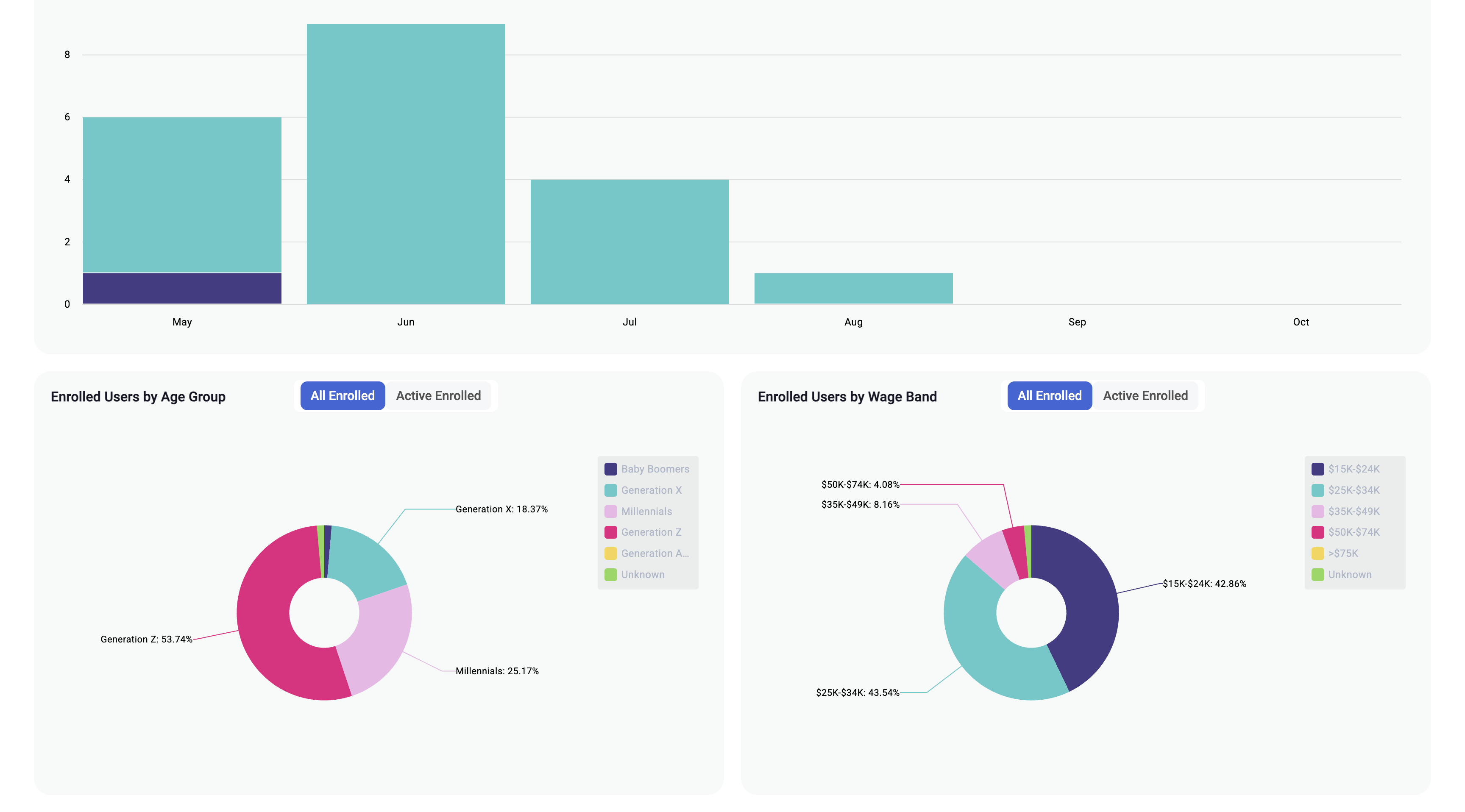
Task: Hide Millennials in the age group legend
Action: point(646,511)
